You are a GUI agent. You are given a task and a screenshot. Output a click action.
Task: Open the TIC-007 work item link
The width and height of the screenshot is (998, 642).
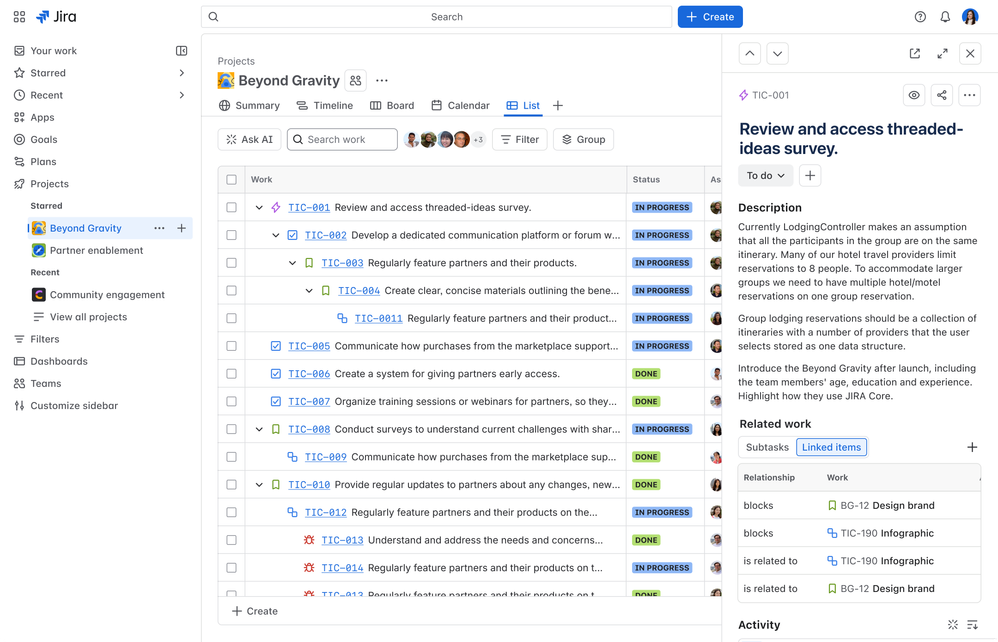point(309,401)
